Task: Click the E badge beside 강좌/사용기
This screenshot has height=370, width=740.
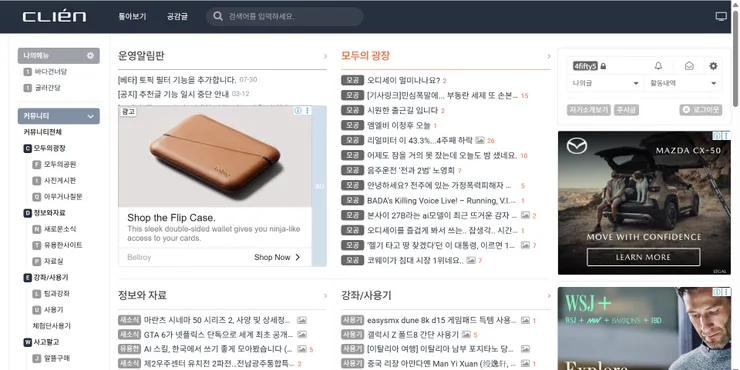Action: click(x=27, y=278)
